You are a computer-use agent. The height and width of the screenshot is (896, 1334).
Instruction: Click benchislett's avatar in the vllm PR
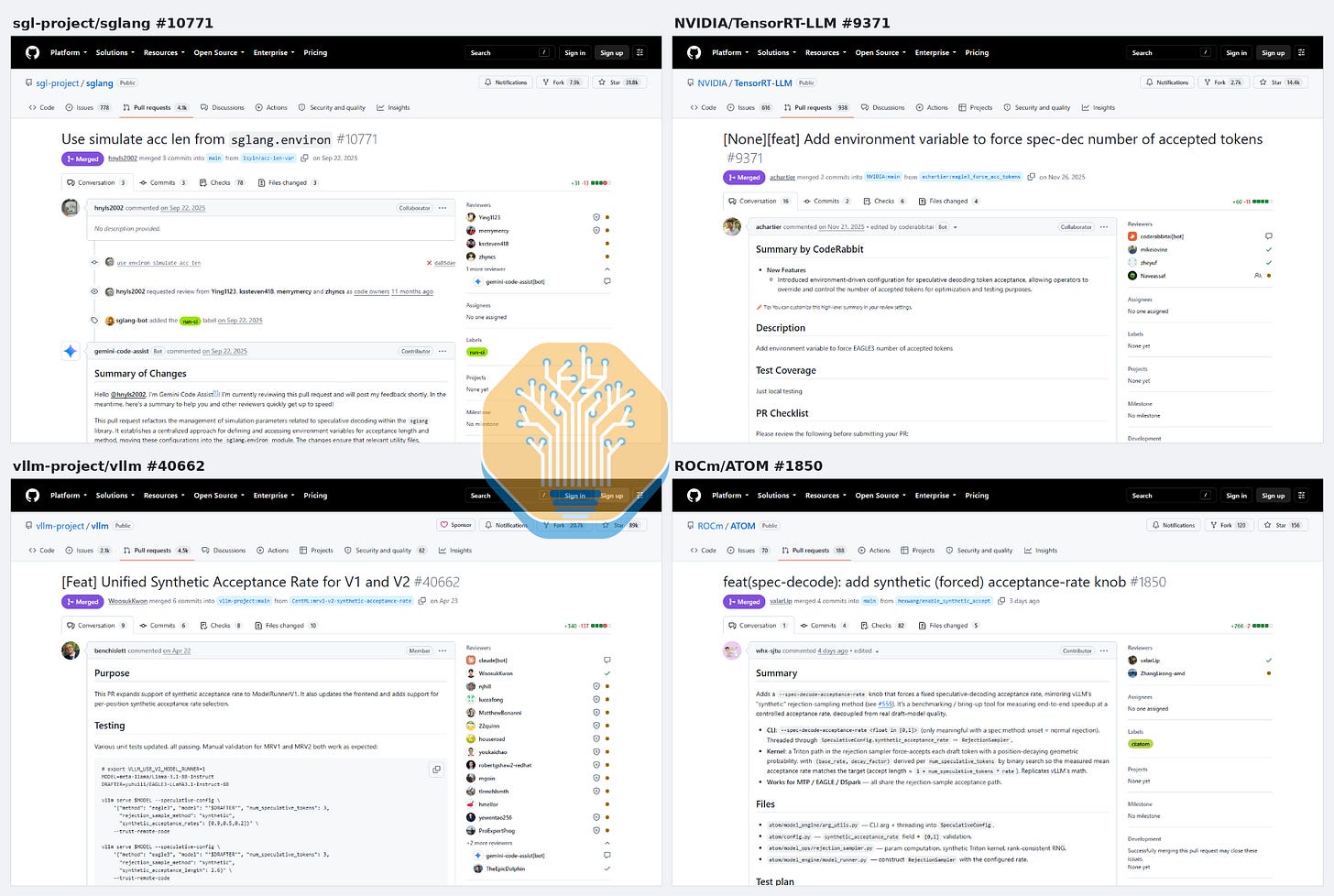point(71,650)
